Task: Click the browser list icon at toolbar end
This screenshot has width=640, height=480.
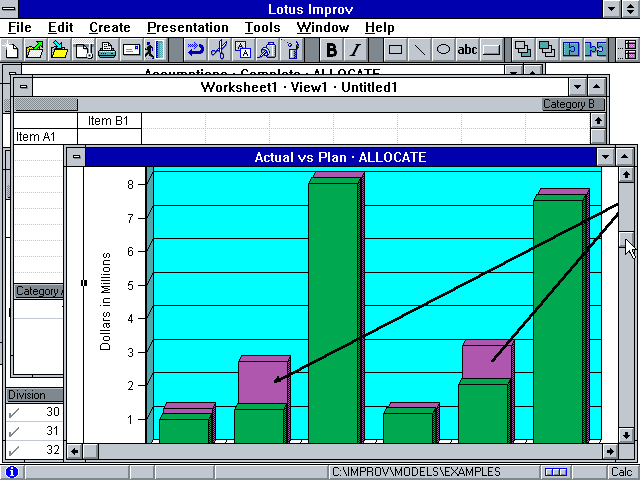Action: click(x=628, y=50)
